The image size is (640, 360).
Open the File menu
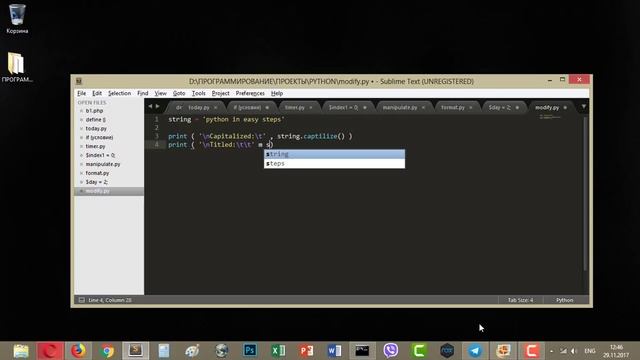[x=82, y=93]
